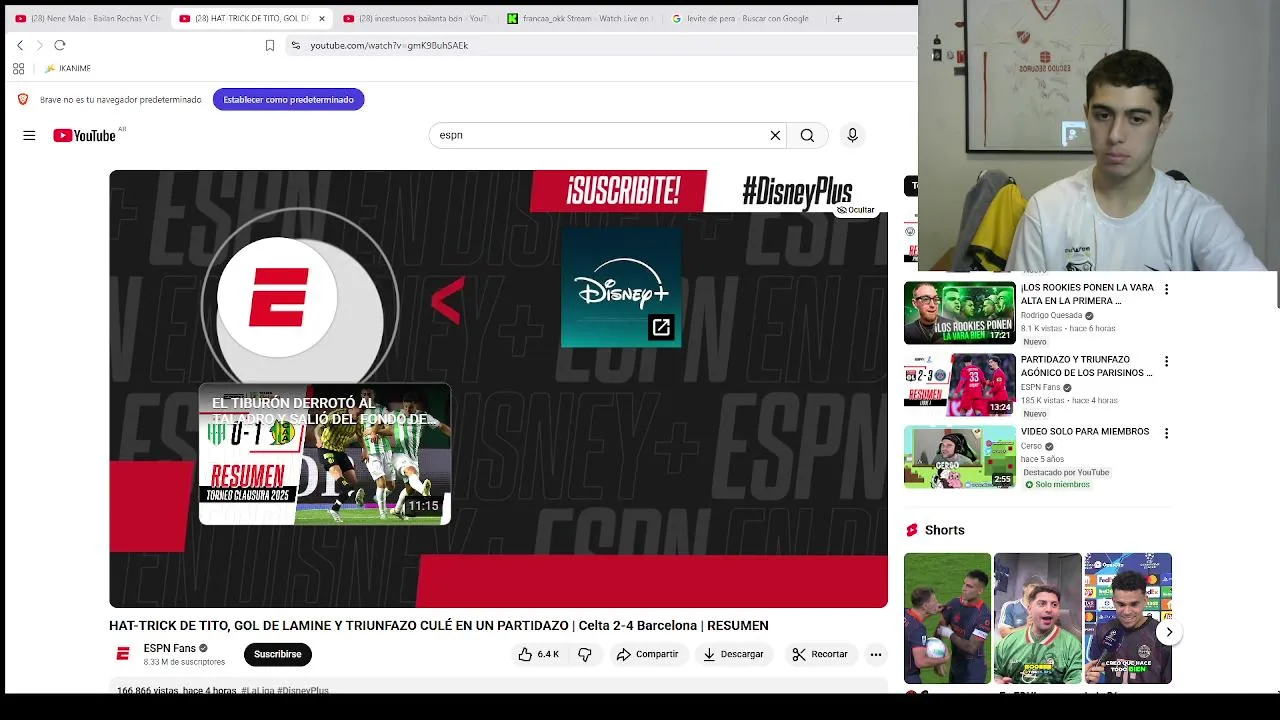1280x720 pixels.
Task: Close the HAT-TRICK DE TITO tab
Action: (x=322, y=18)
